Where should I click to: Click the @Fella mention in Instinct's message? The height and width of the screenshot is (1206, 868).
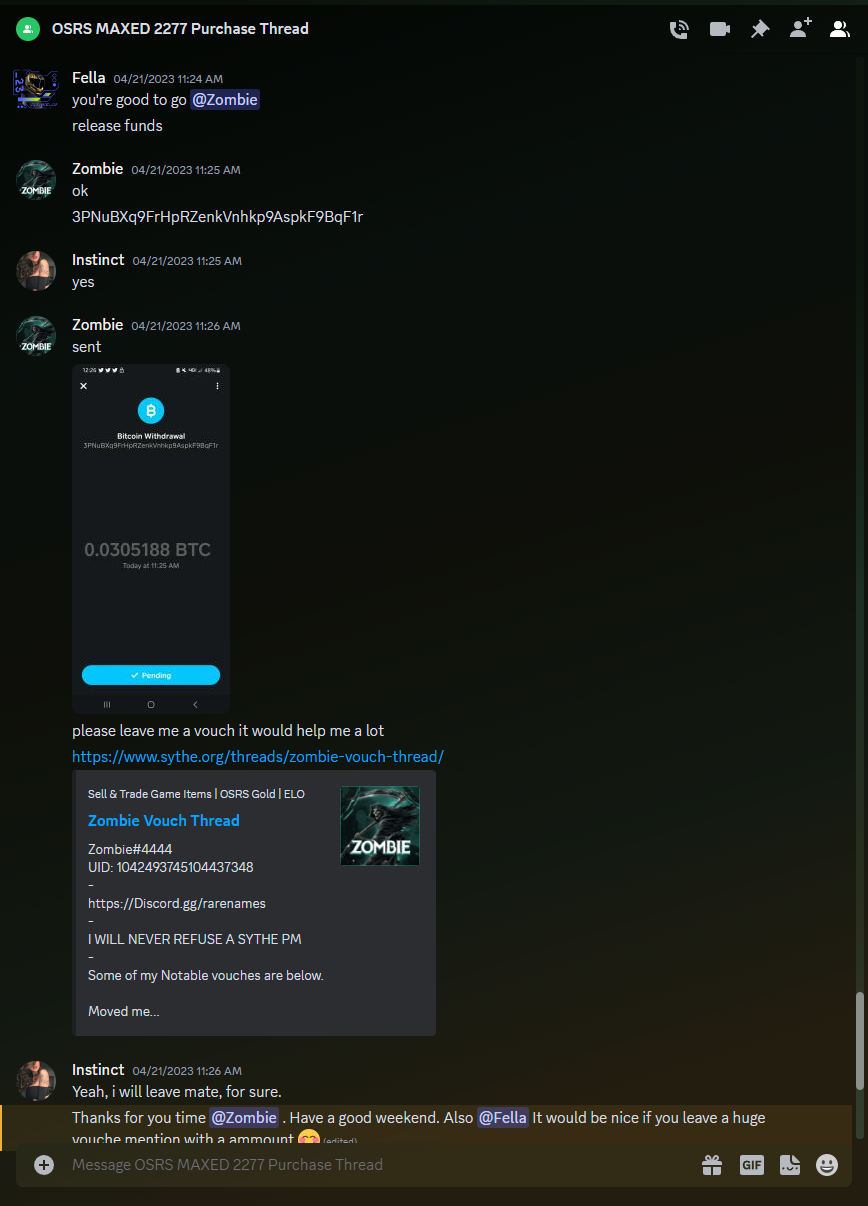503,1117
